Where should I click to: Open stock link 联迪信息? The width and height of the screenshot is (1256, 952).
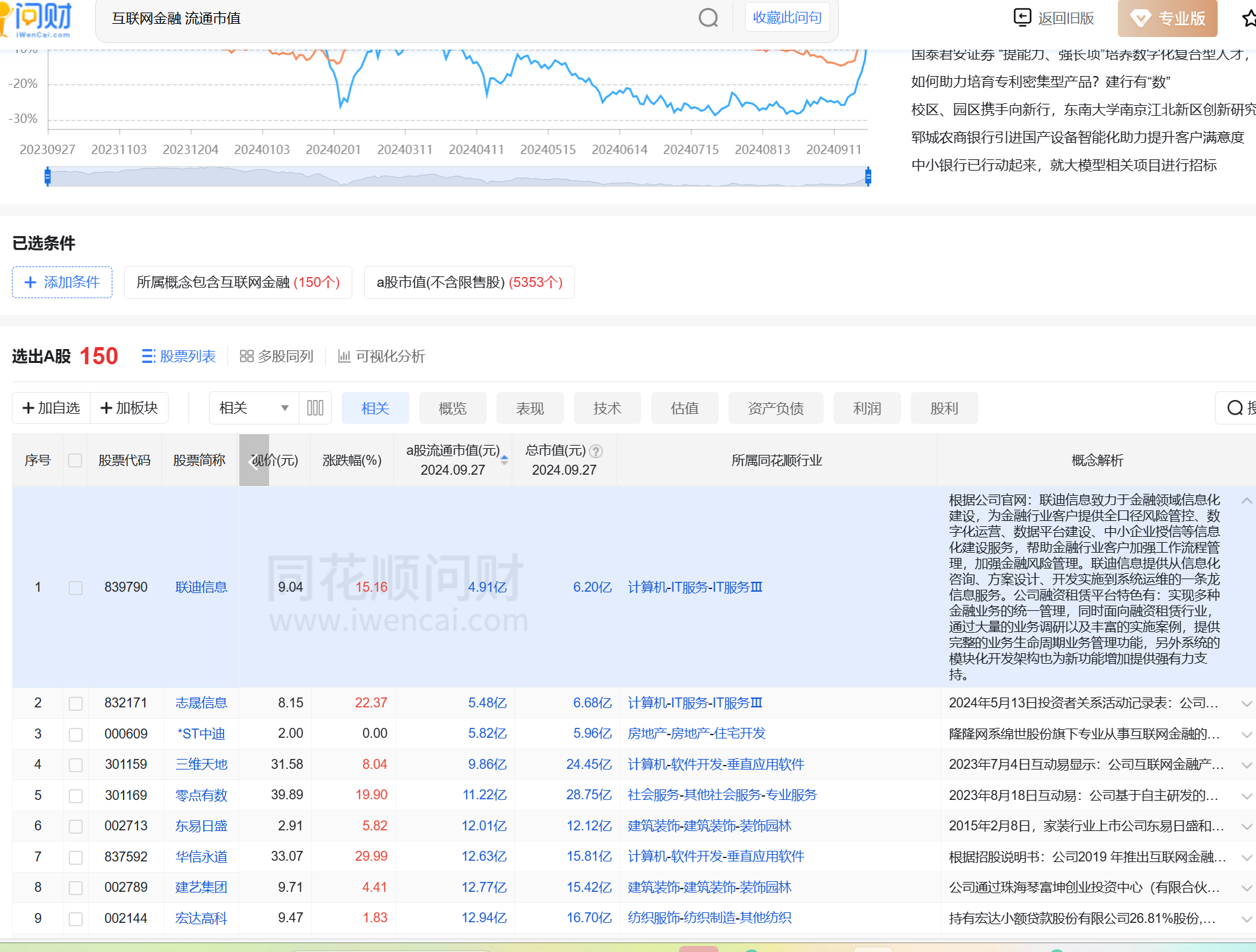[x=201, y=587]
